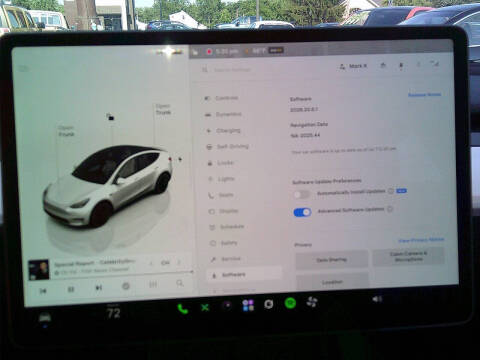Tap the charge port icon beside the car
Viewport: 480px width, 360px height.
tap(180, 159)
